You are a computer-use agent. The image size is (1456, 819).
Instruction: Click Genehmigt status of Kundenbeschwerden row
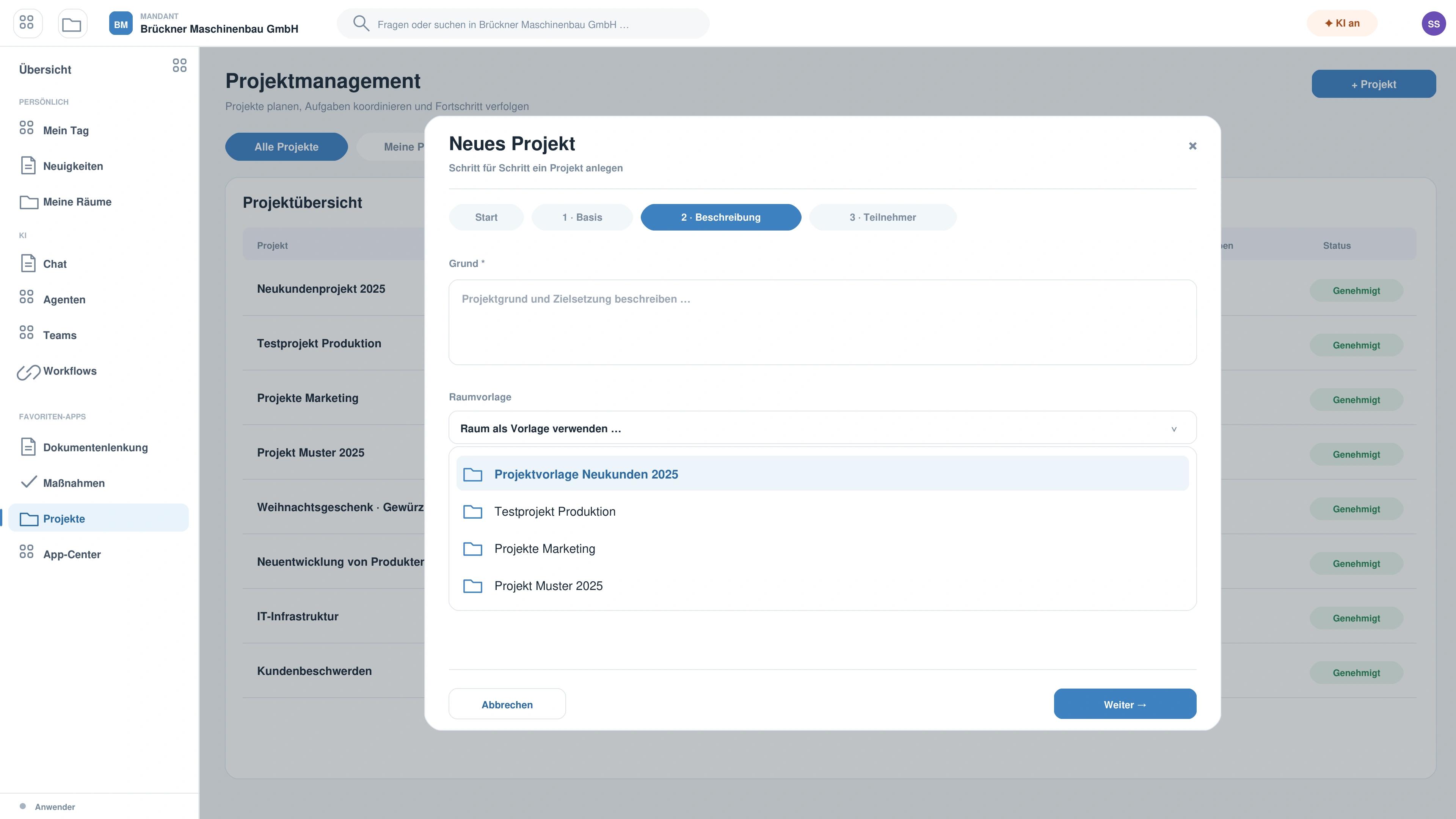point(1356,673)
